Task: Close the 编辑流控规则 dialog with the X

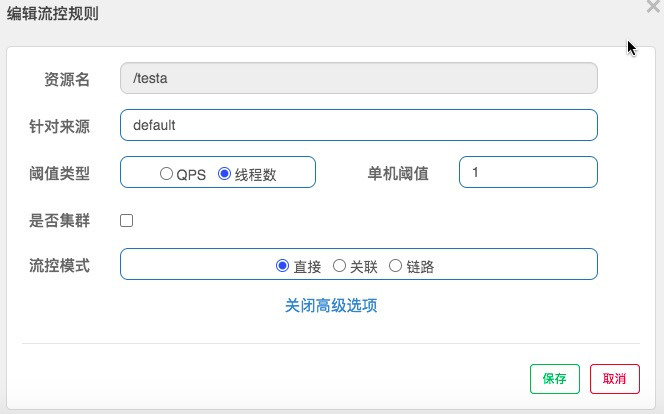Action: 653,6
